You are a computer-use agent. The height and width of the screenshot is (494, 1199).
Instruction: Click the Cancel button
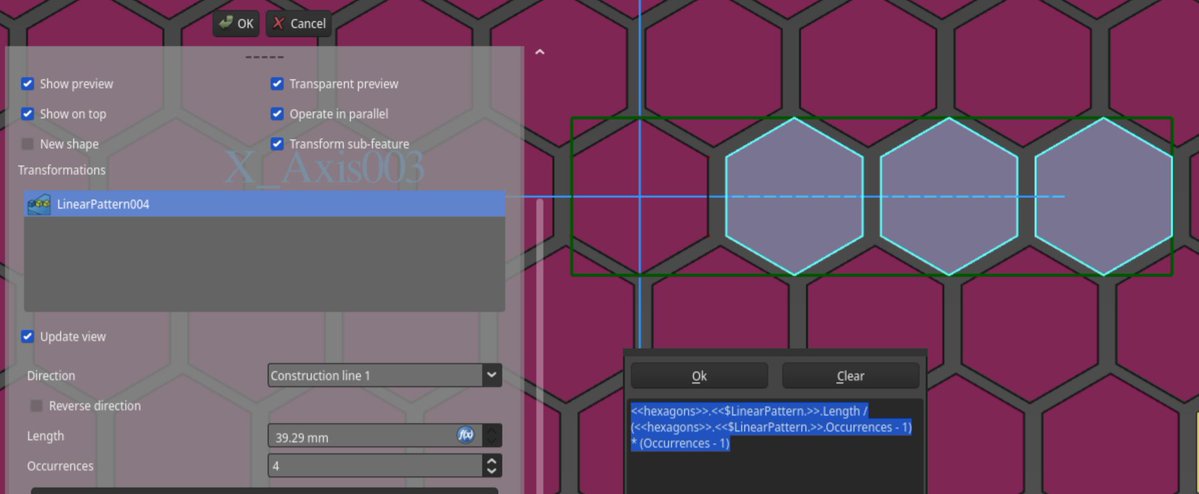299,24
